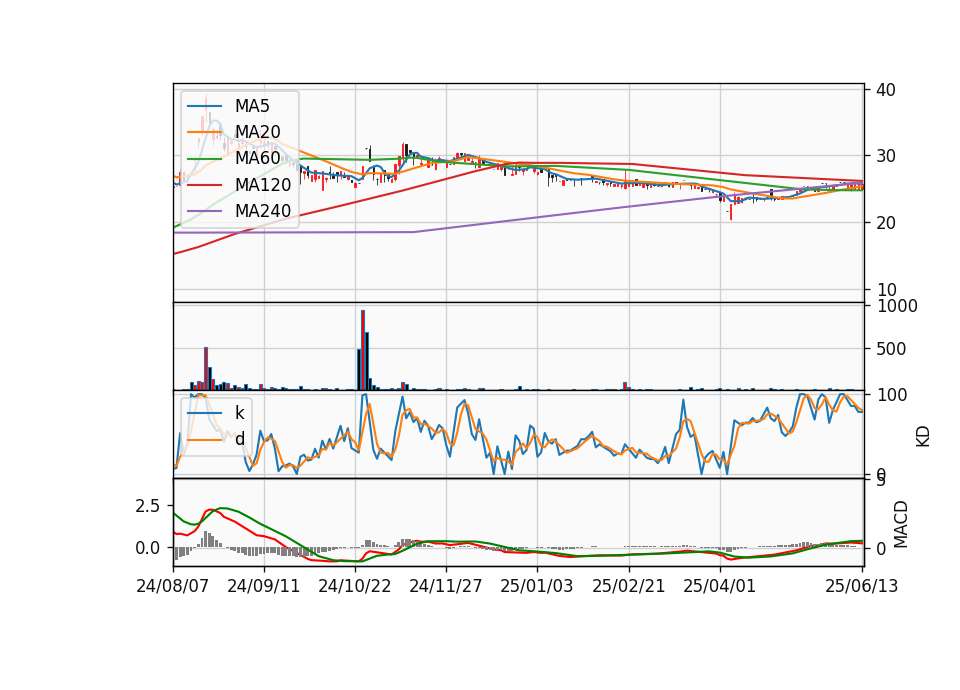Click the MA5 legend label
Screen dimensions: 960x690
(x=252, y=106)
